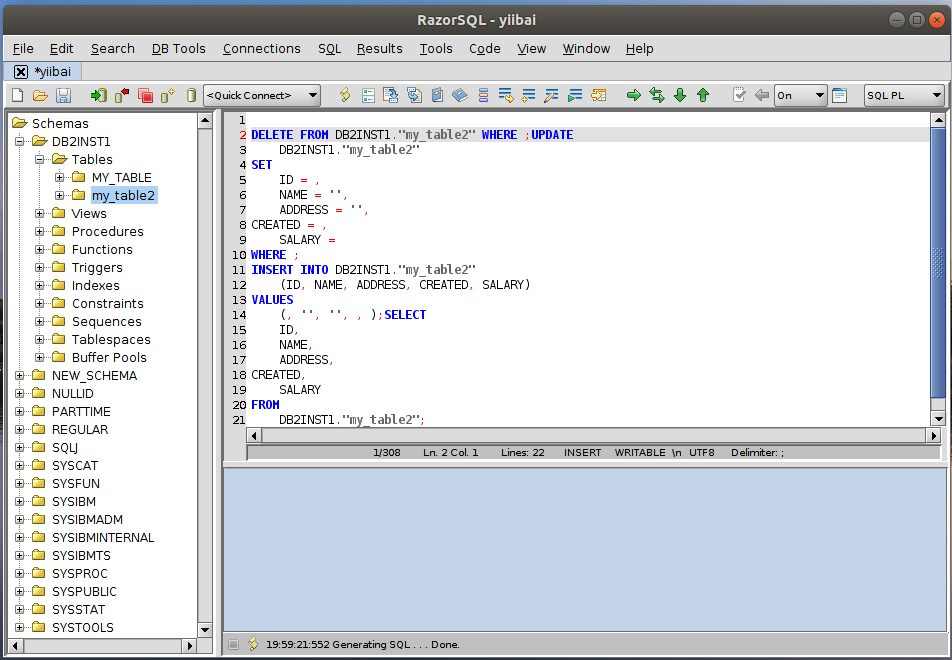Click the red overlapping squares icon
Image resolution: width=952 pixels, height=660 pixels.
pos(145,95)
